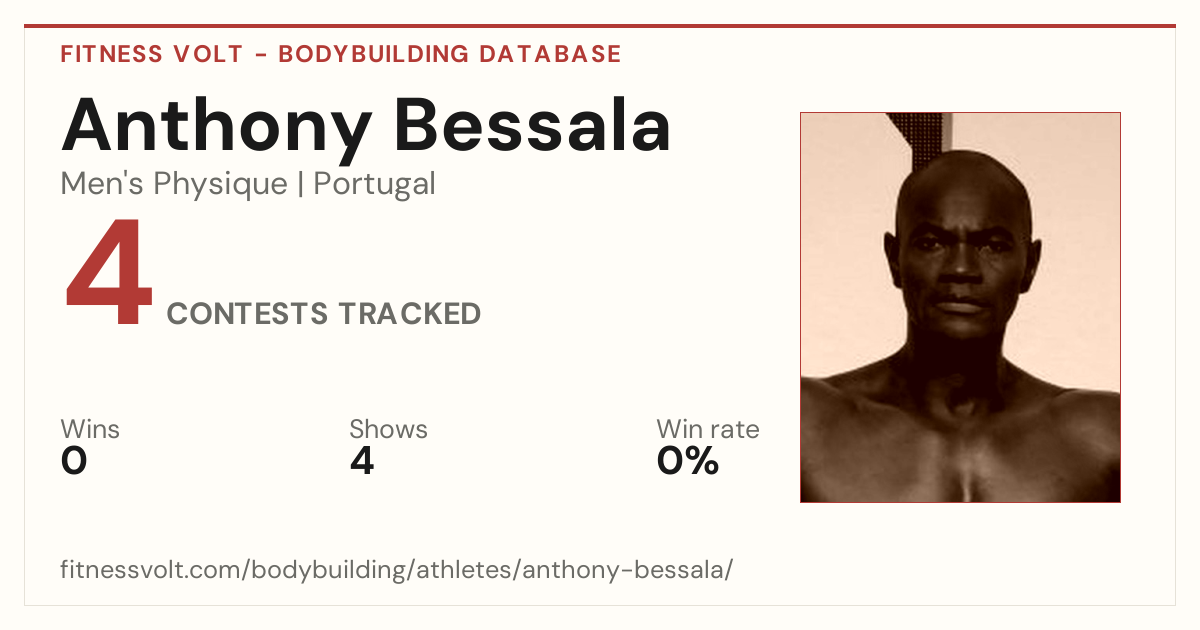Image resolution: width=1200 pixels, height=630 pixels.
Task: Click the Shows label
Action: (x=388, y=430)
